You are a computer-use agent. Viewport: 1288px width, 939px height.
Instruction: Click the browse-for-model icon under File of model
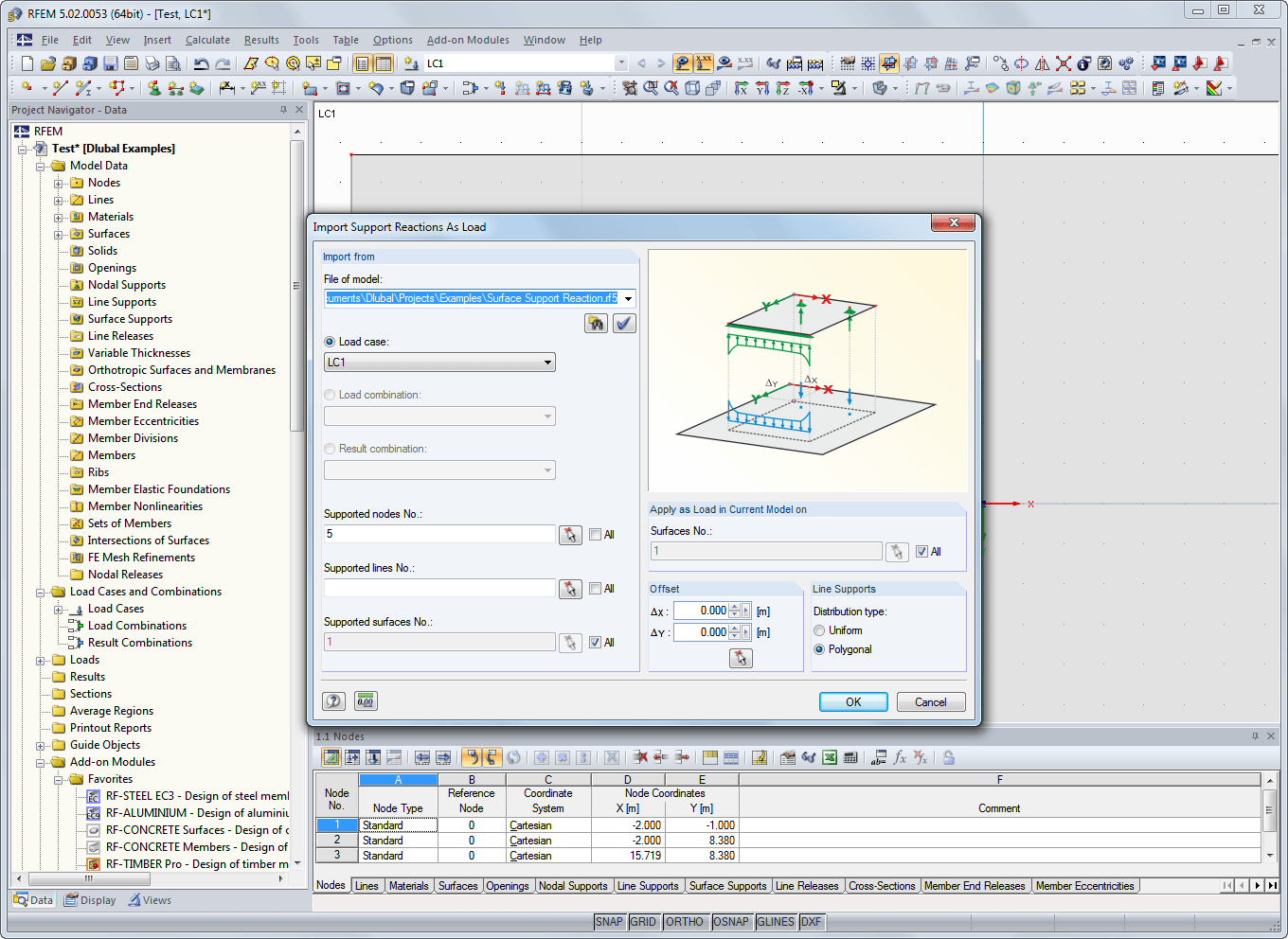tap(596, 324)
